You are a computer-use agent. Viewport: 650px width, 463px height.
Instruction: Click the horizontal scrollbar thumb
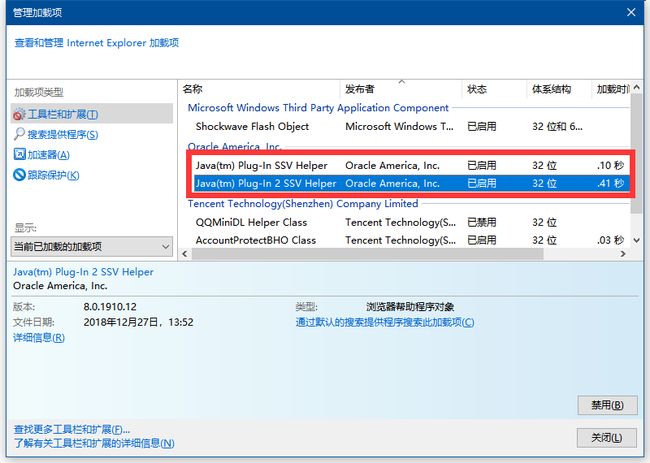pos(367,254)
